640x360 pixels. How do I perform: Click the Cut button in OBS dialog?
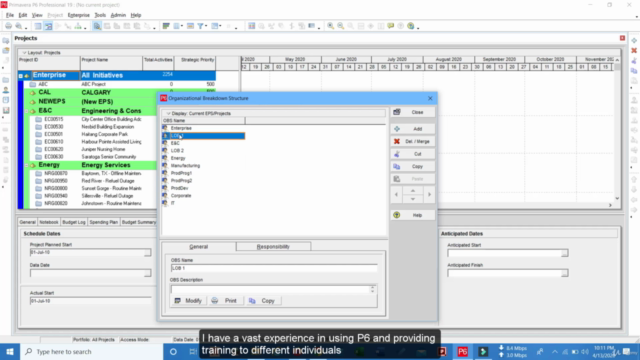[412, 154]
